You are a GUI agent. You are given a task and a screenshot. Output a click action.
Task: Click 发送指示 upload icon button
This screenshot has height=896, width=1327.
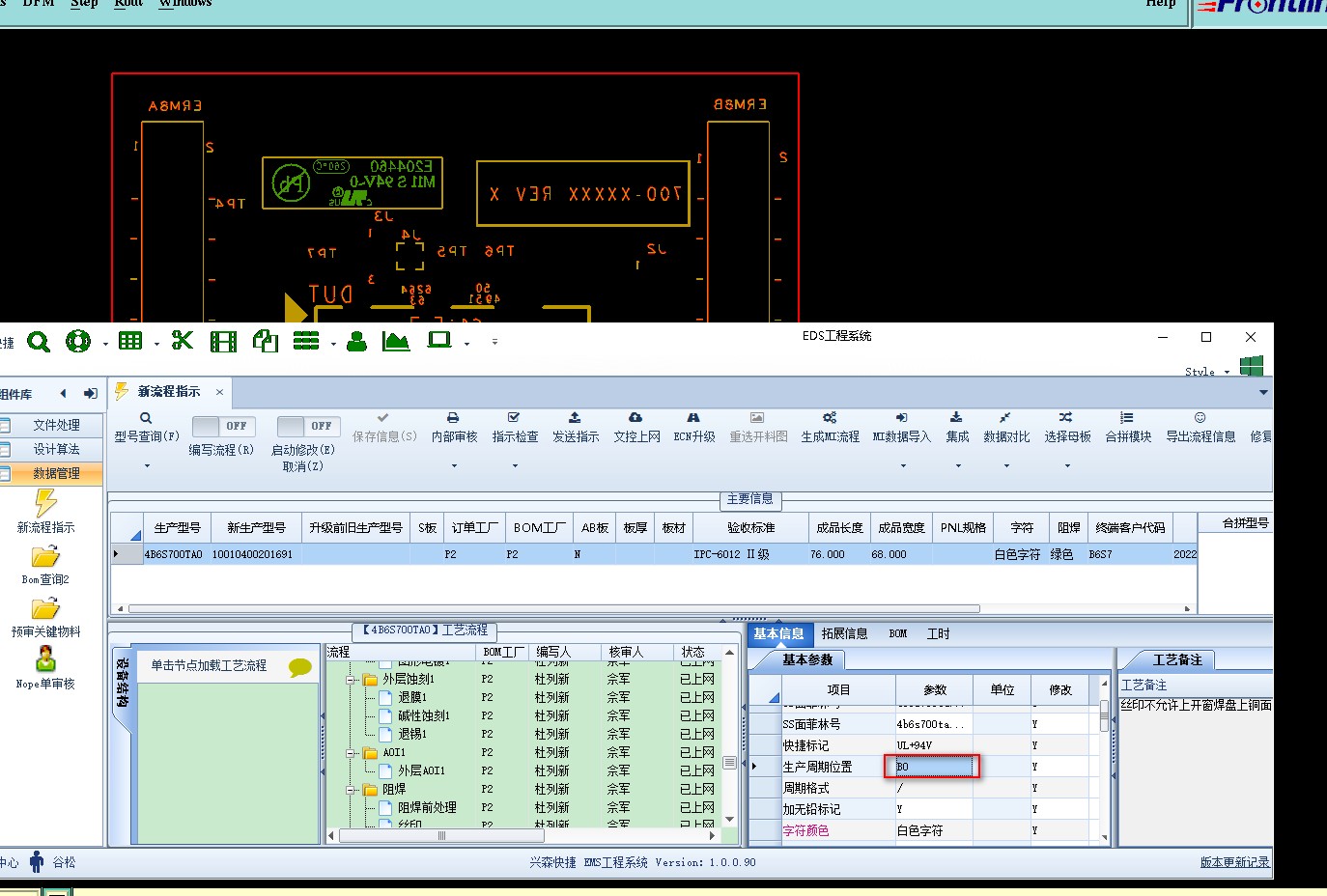576,428
